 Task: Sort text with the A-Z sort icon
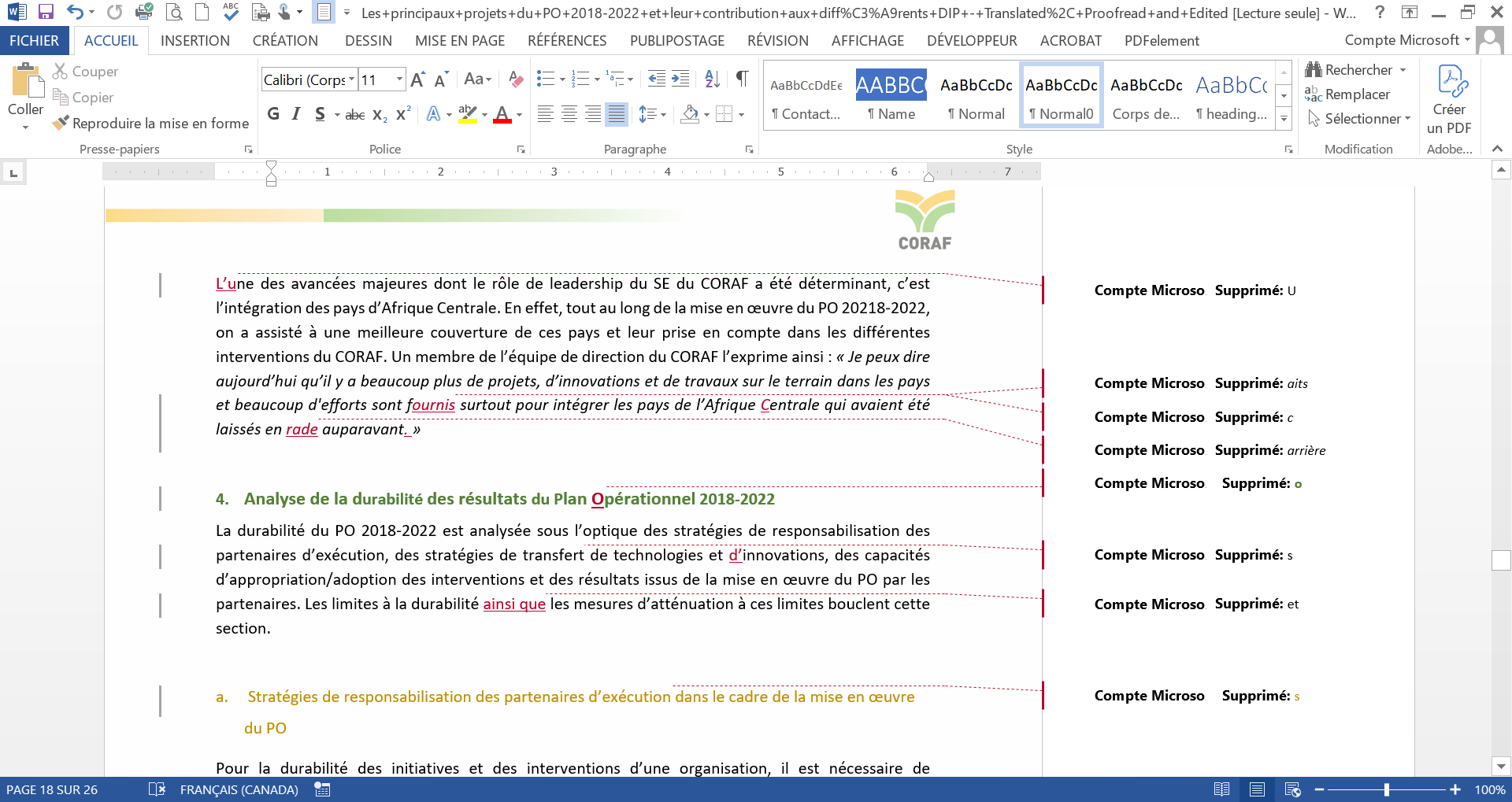[712, 79]
